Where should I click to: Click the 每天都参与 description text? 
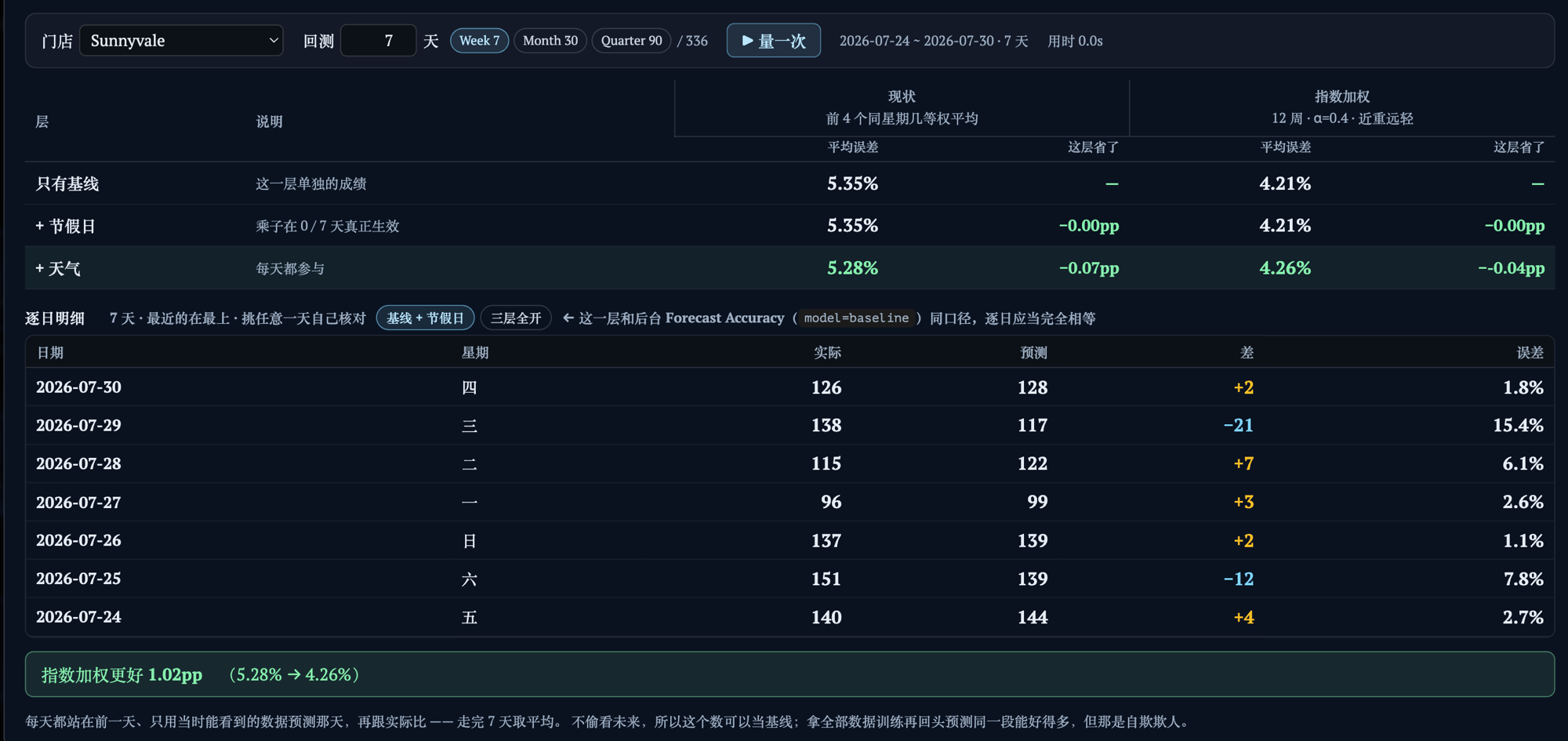(x=290, y=268)
